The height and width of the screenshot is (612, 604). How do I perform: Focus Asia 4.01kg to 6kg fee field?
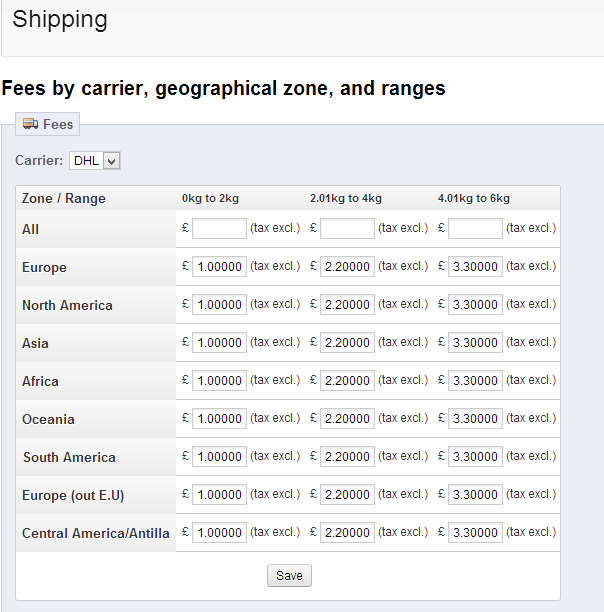click(x=475, y=343)
